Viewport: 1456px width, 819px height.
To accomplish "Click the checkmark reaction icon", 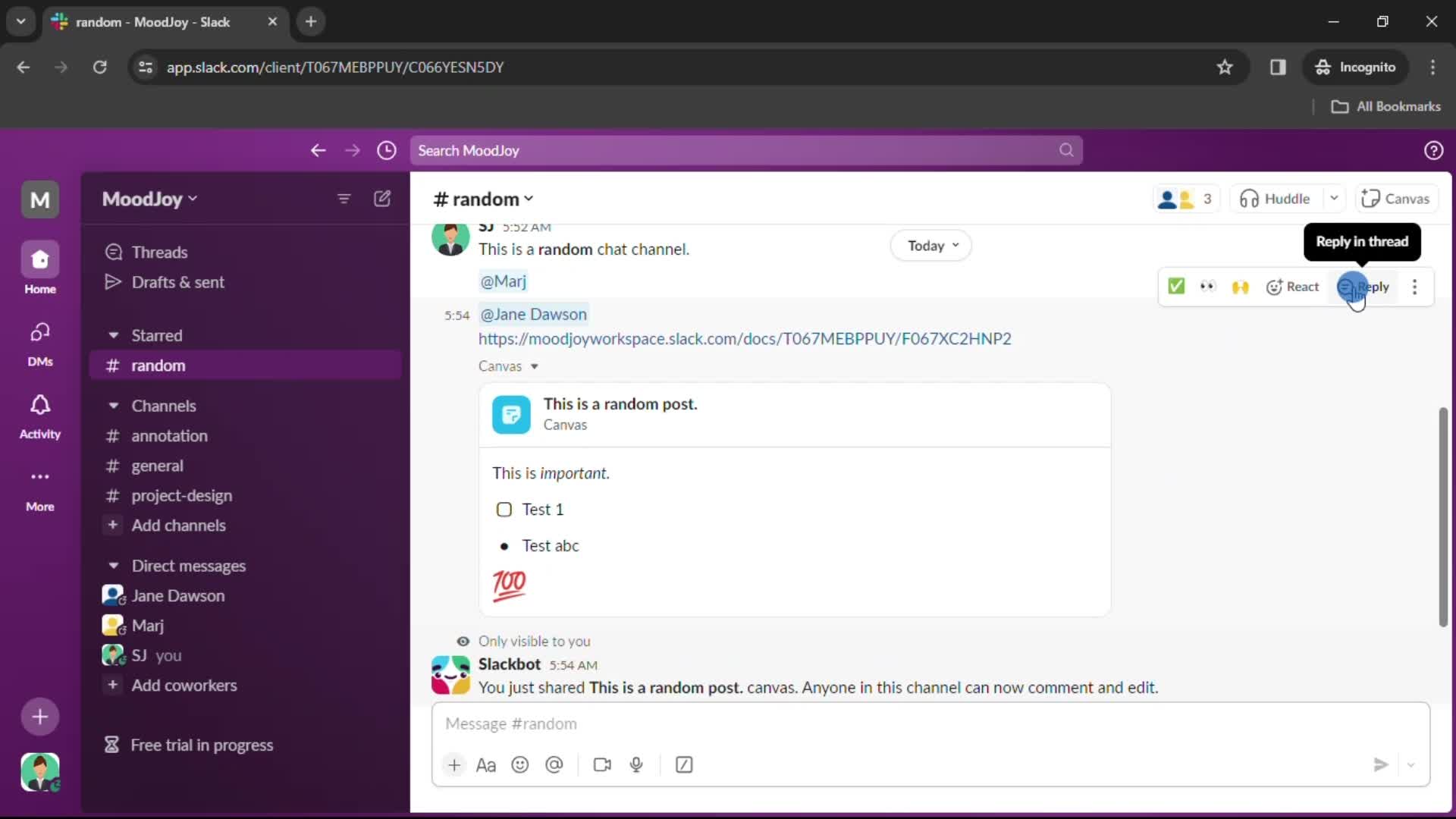I will pos(1176,287).
